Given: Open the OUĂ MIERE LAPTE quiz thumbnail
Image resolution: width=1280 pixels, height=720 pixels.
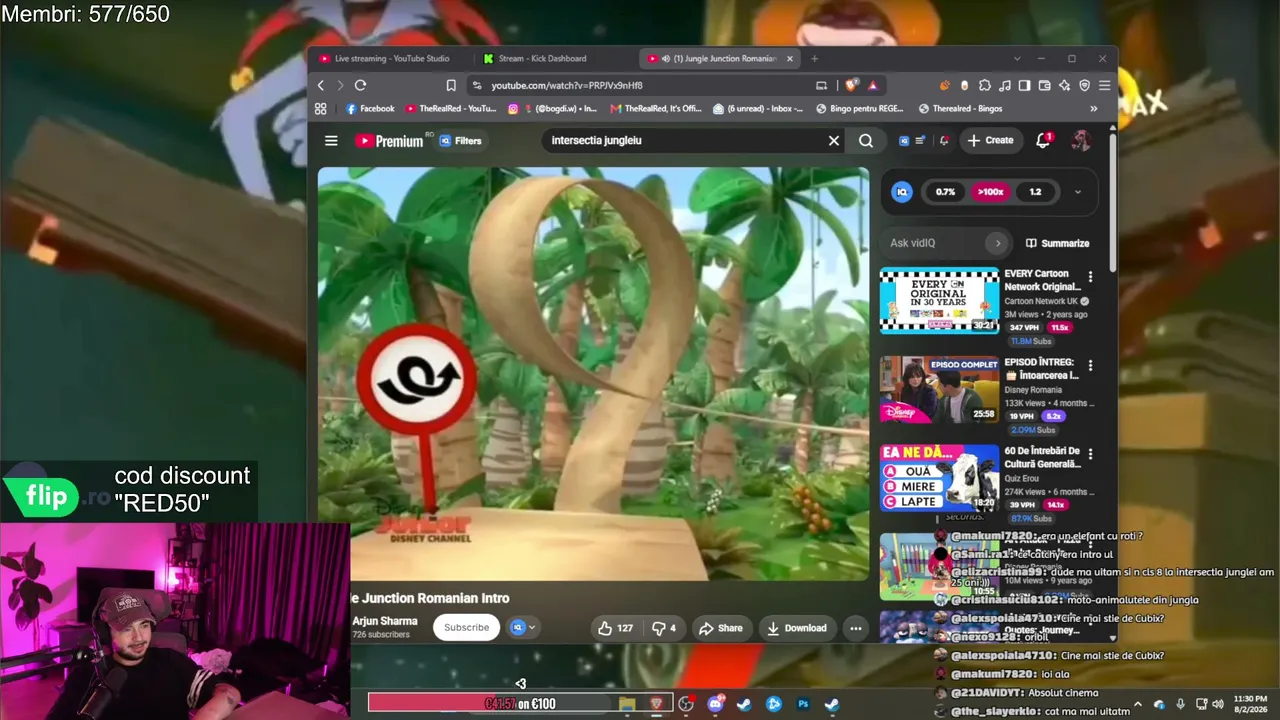Looking at the screenshot, I should [x=939, y=478].
